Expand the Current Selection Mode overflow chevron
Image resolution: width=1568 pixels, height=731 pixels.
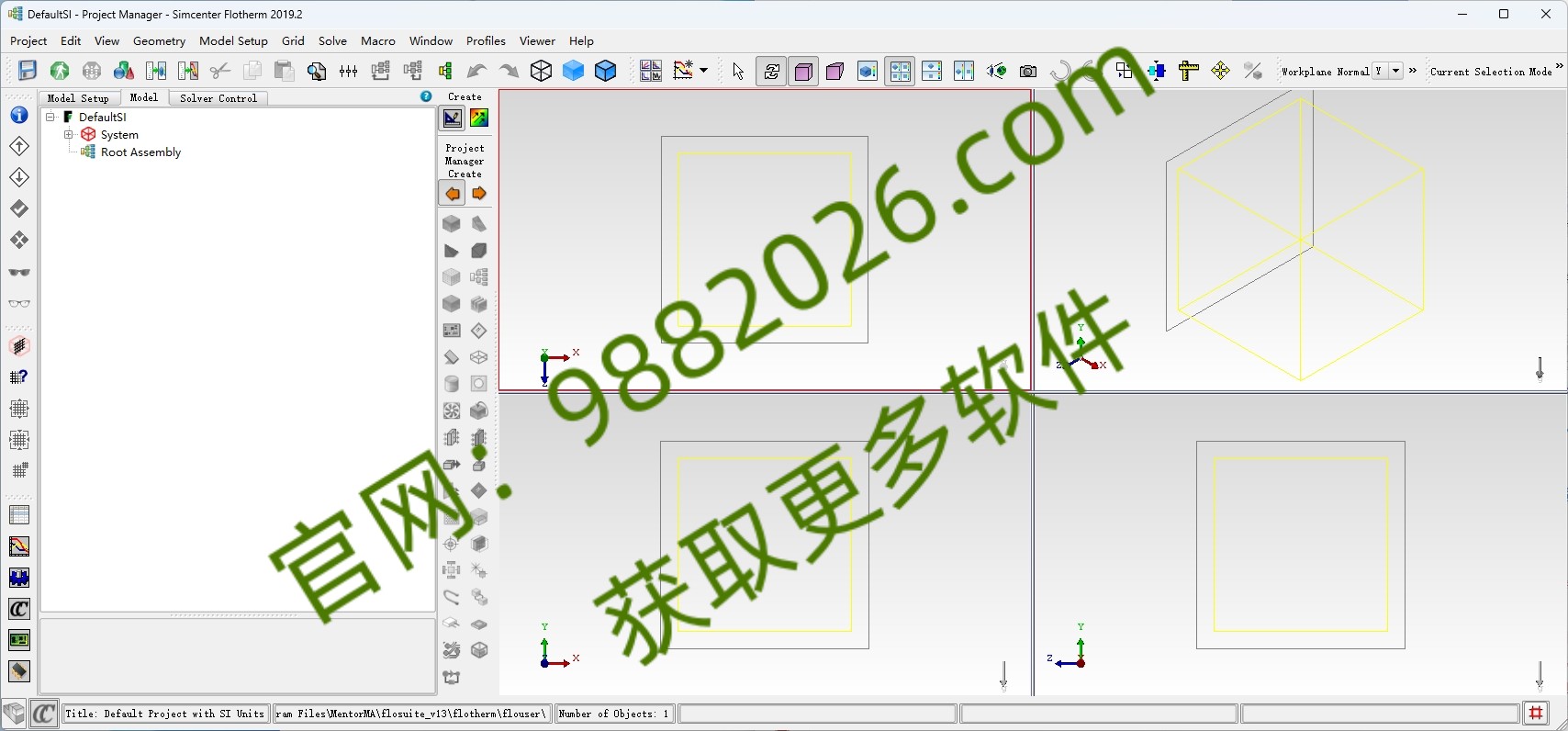tap(1559, 66)
